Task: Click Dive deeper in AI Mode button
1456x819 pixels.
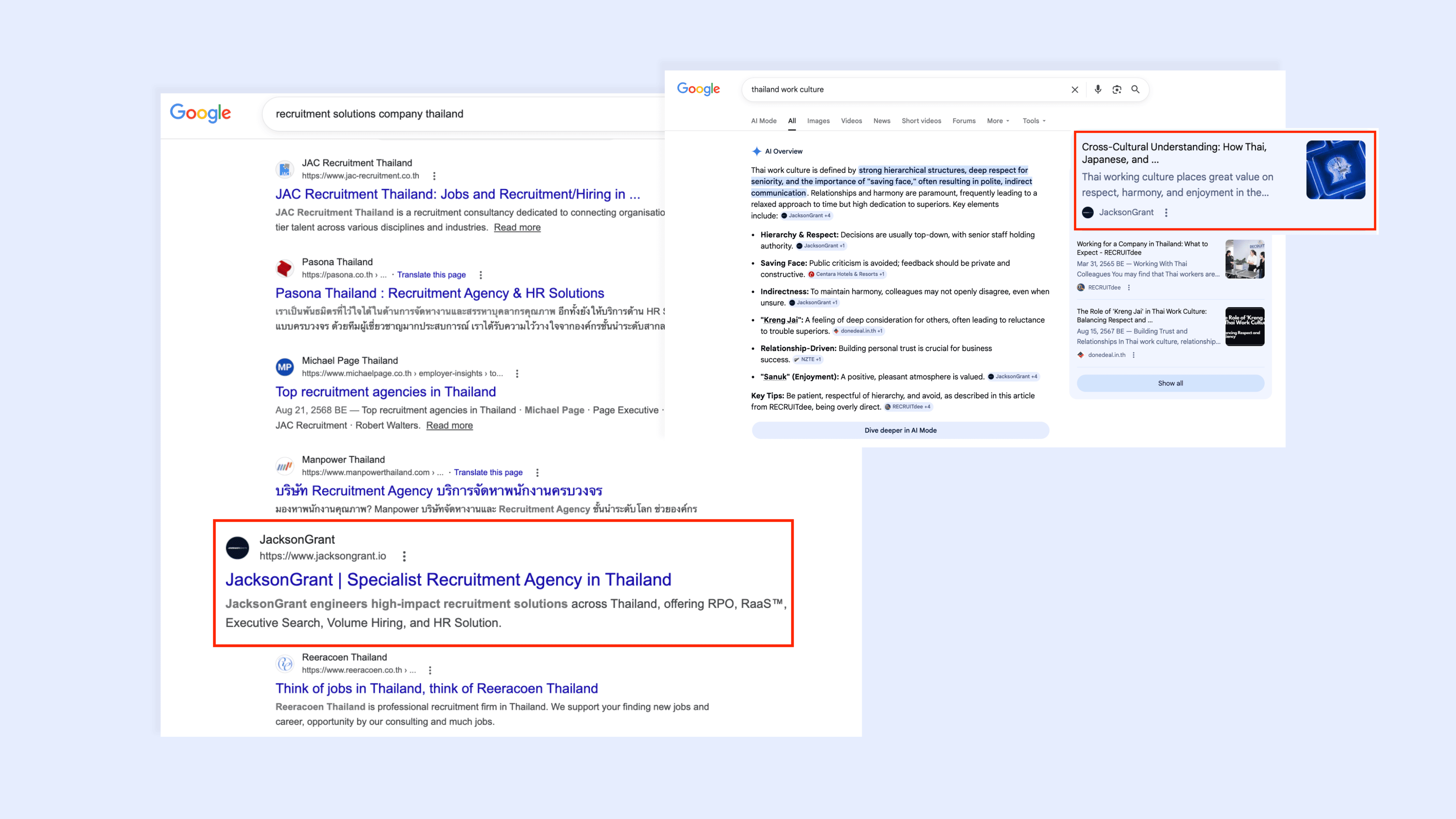Action: pos(900,430)
